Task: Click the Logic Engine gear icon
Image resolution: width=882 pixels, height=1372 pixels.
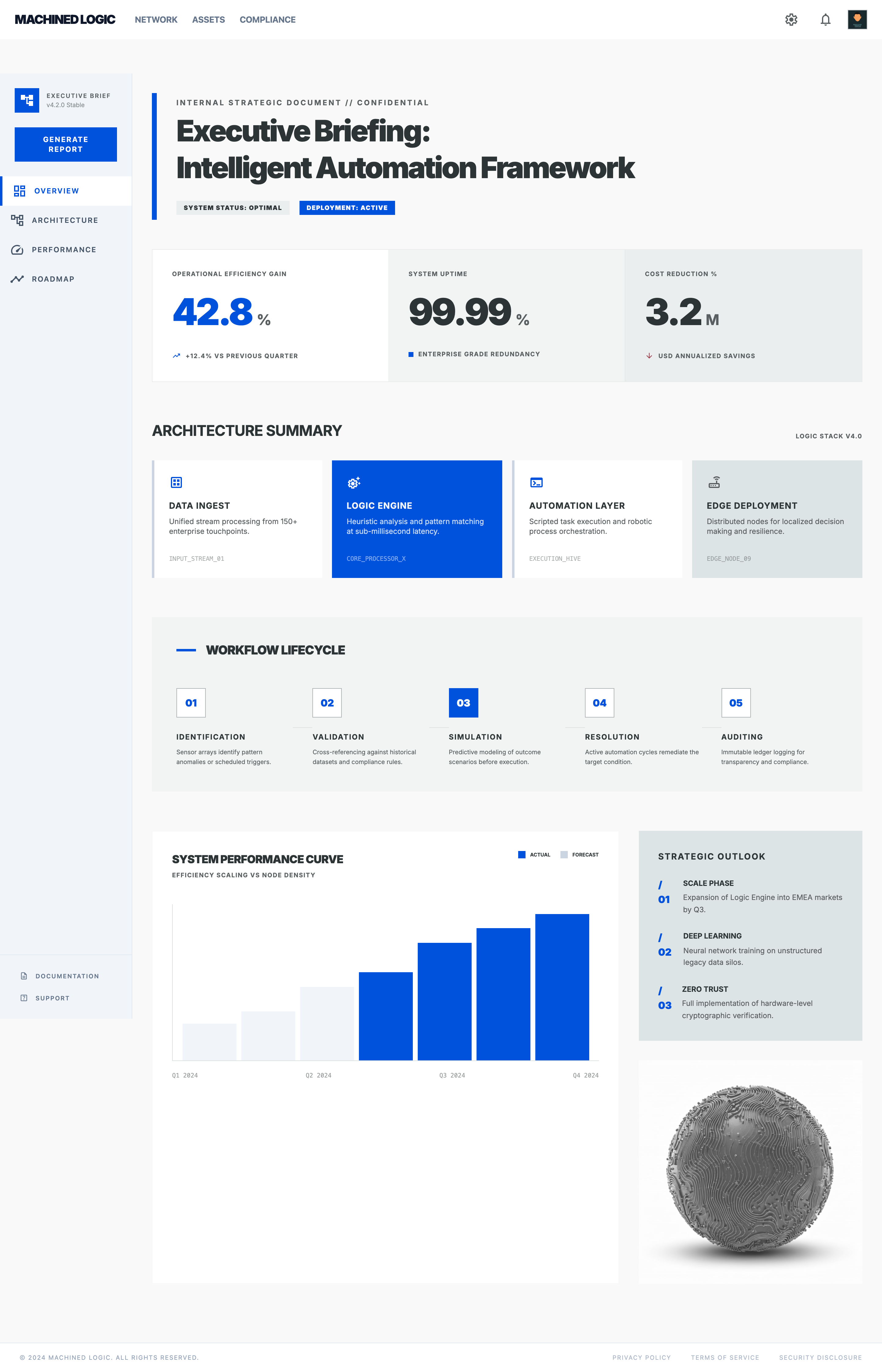Action: point(353,482)
